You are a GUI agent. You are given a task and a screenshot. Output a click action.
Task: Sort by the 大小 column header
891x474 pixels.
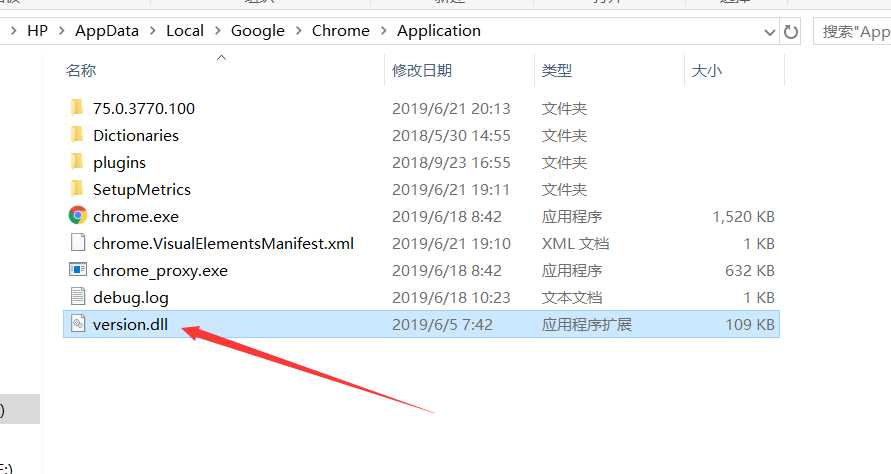(706, 70)
